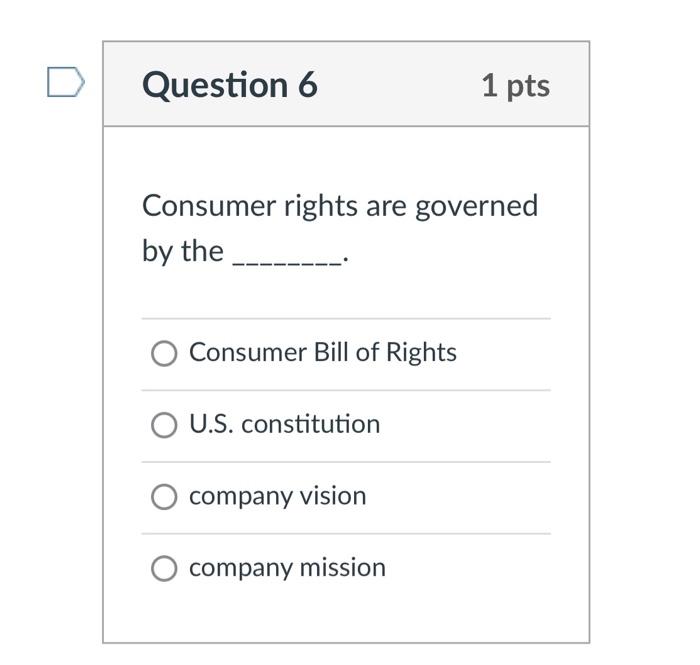Click the "Question 6" heading
Image resolution: width=700 pixels, height=665 pixels.
(x=230, y=85)
